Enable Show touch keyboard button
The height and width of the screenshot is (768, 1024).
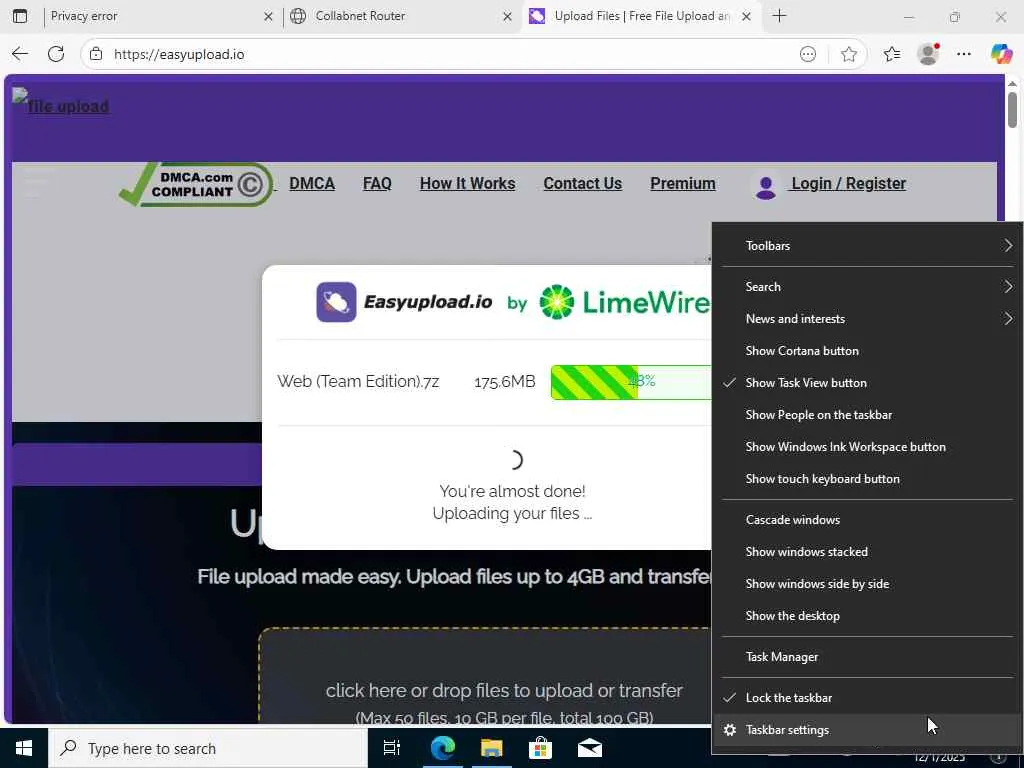pos(867,479)
